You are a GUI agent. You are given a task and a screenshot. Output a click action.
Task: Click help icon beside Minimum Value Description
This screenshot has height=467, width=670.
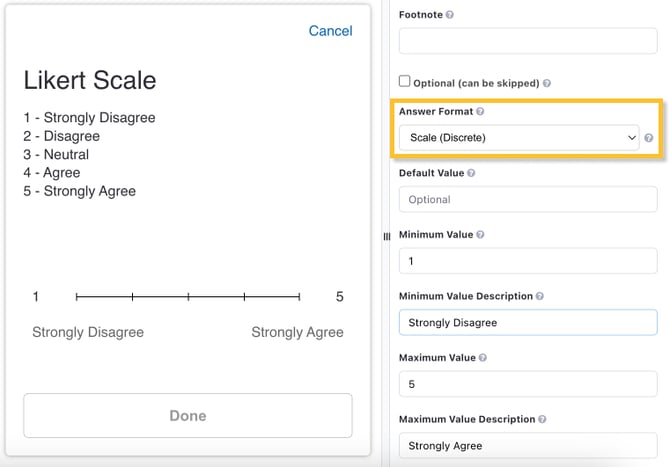540,297
